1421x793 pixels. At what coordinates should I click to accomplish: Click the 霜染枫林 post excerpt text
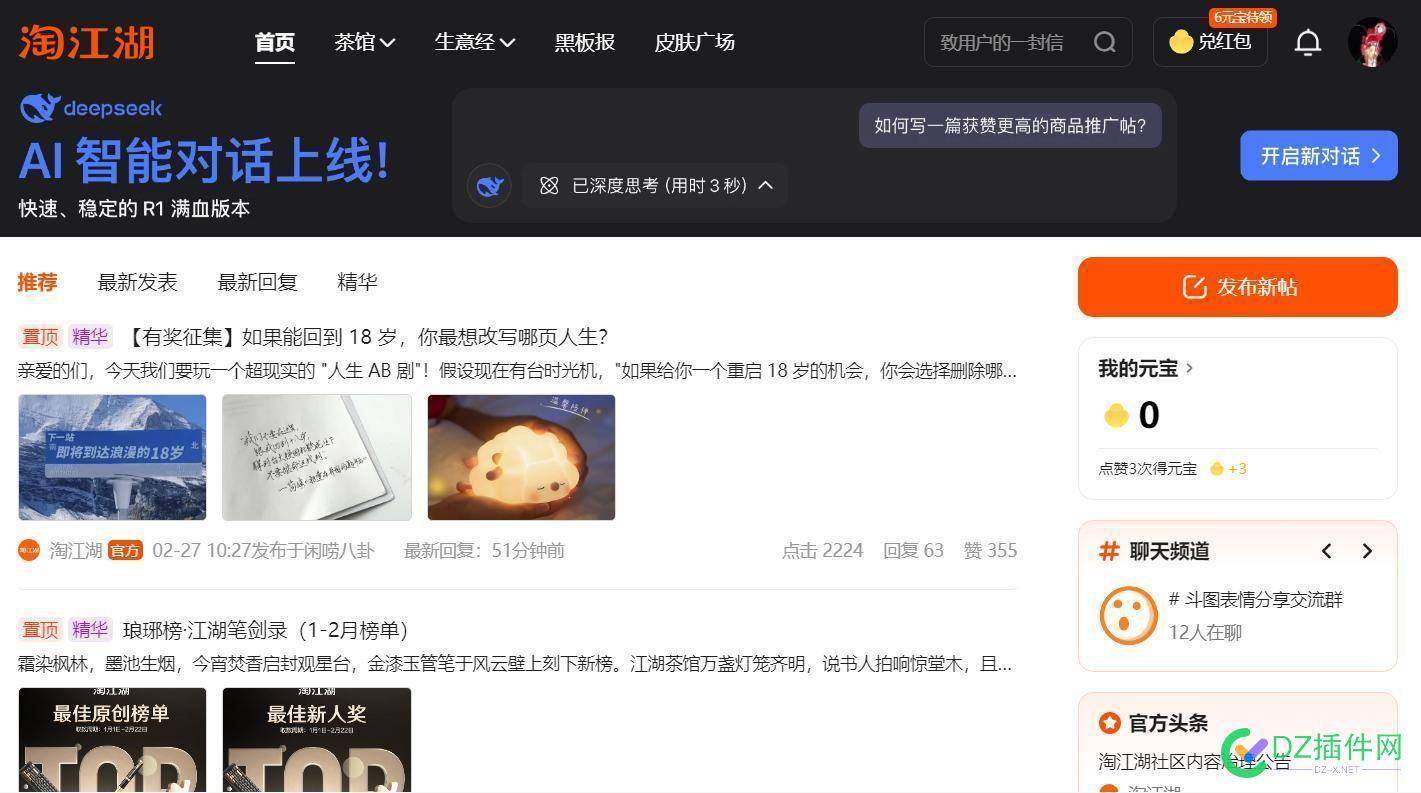click(516, 664)
